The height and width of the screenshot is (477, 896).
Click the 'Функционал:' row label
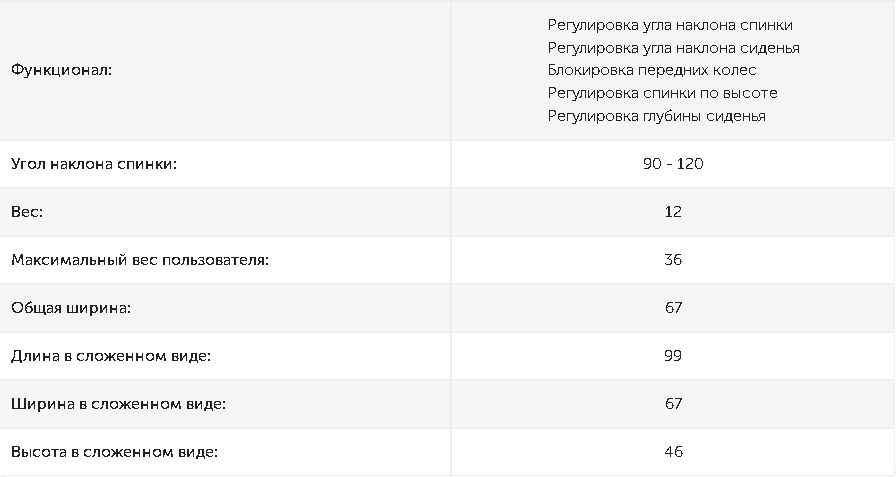click(62, 70)
